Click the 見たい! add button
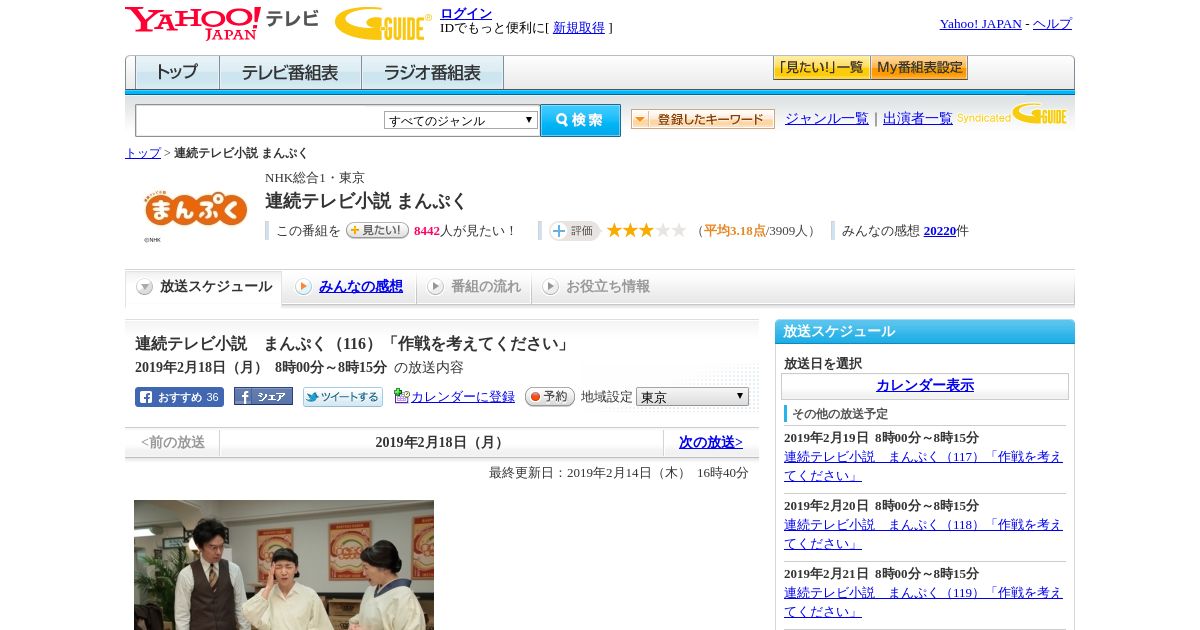 tap(377, 230)
